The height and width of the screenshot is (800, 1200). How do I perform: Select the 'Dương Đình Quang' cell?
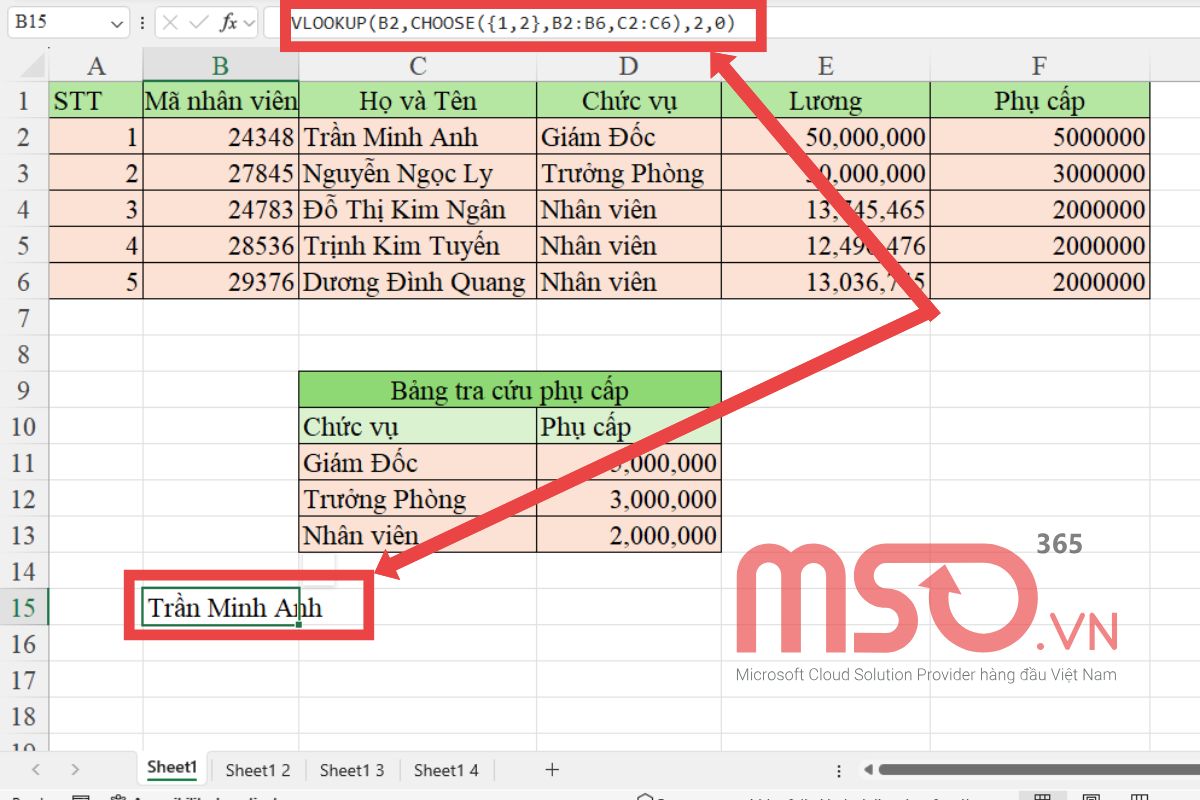pos(418,281)
